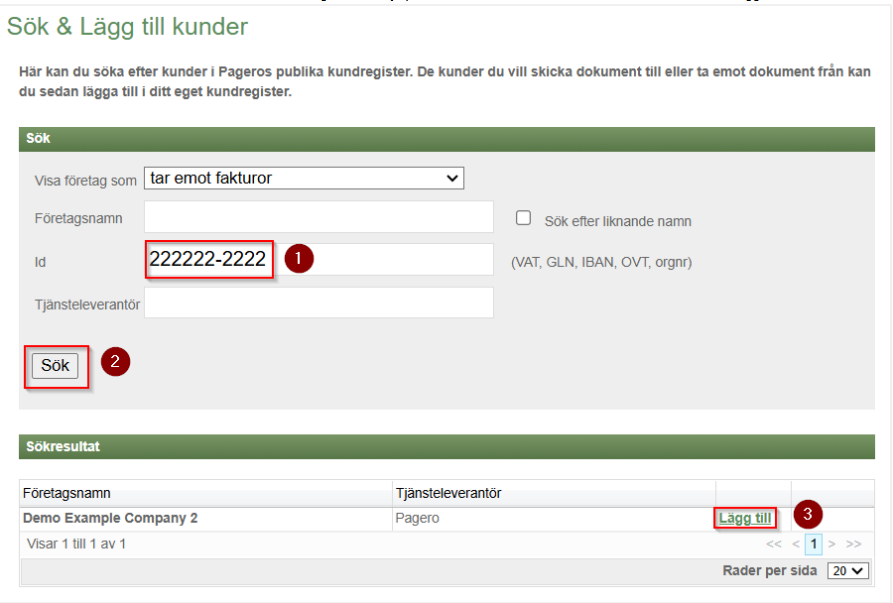The width and height of the screenshot is (893, 603).
Task: Click the Pagero cell in results
Action: click(417, 518)
